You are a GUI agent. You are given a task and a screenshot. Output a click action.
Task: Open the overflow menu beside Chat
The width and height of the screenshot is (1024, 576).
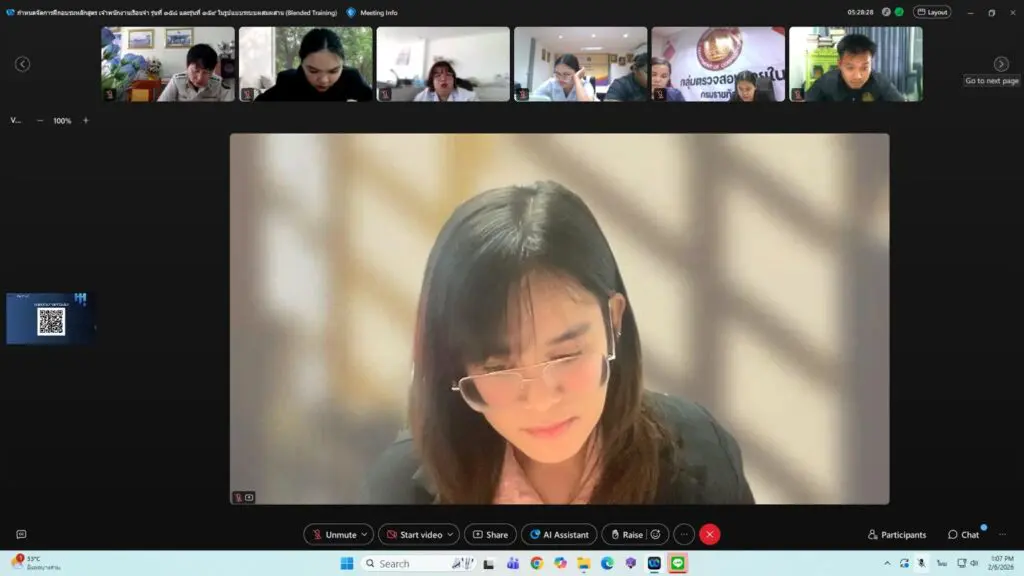point(1001,535)
